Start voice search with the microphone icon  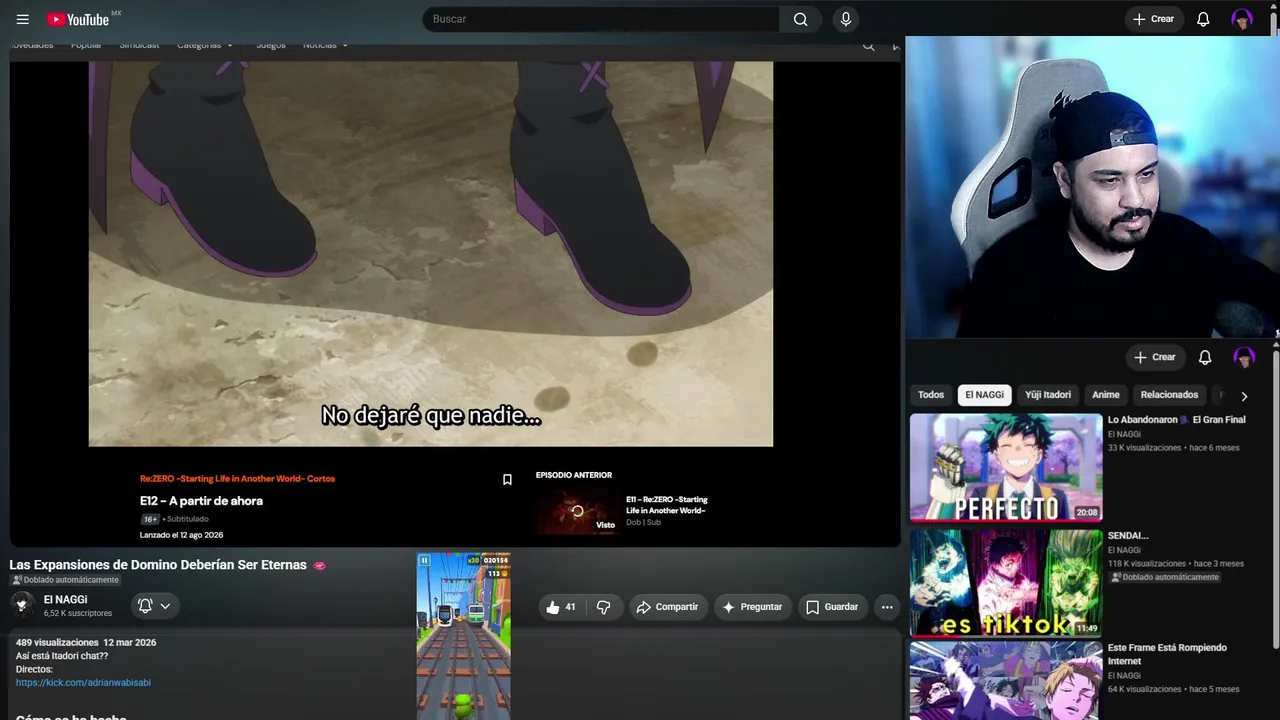846,19
